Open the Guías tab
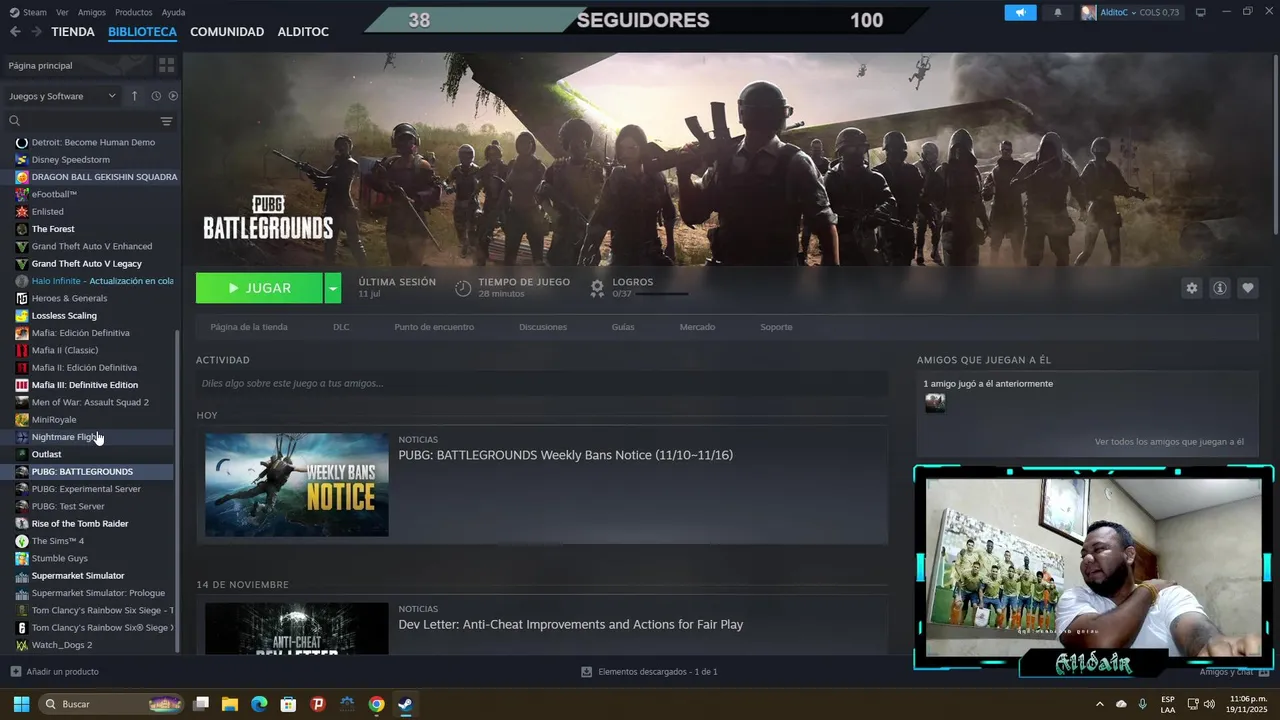Viewport: 1280px width, 720px height. pyautogui.click(x=623, y=327)
